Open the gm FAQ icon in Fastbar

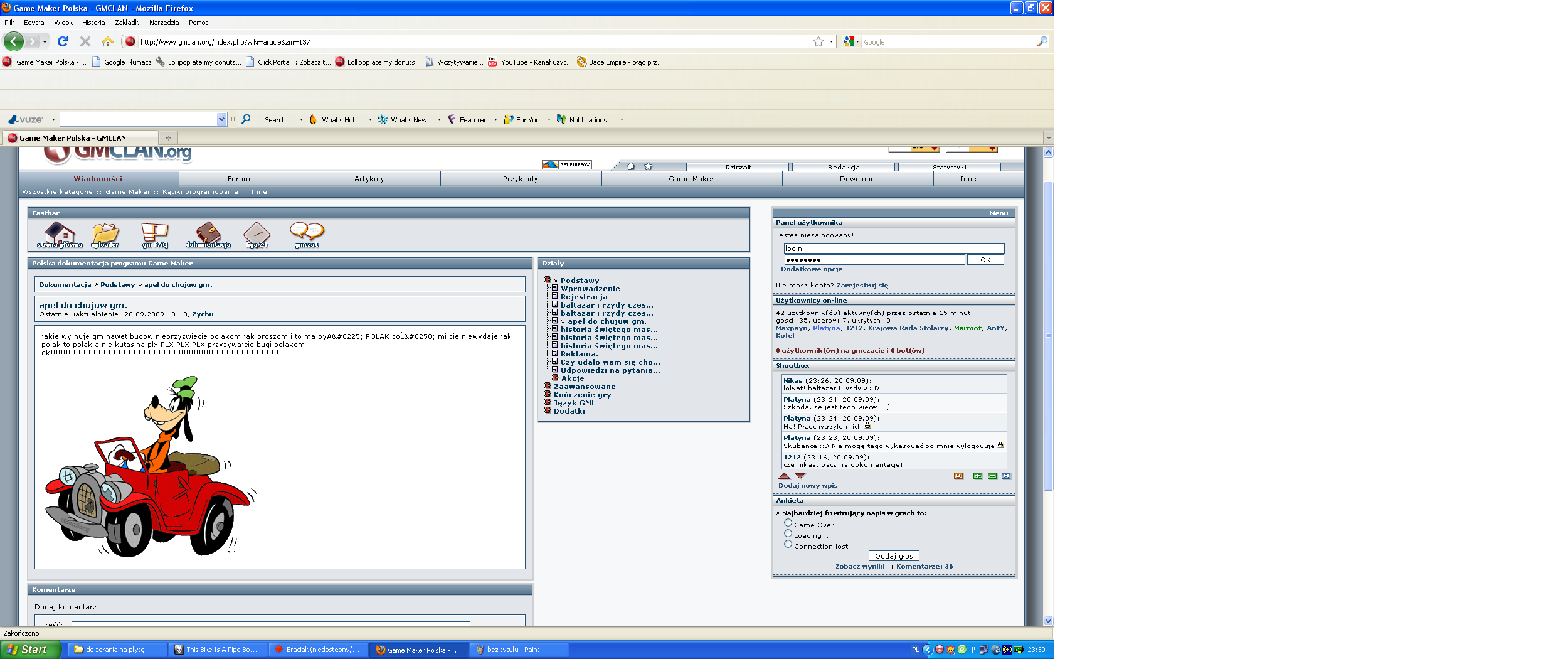pos(154,234)
